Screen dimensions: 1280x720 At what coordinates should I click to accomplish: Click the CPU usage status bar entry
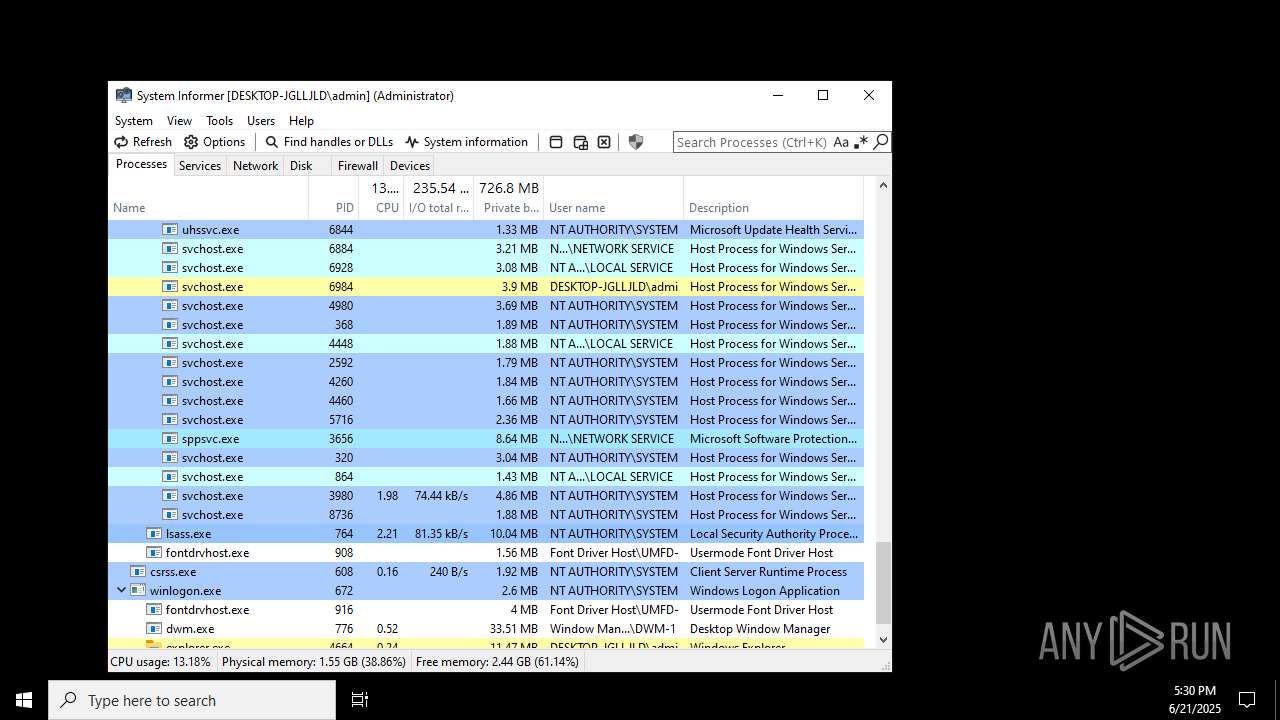point(161,662)
